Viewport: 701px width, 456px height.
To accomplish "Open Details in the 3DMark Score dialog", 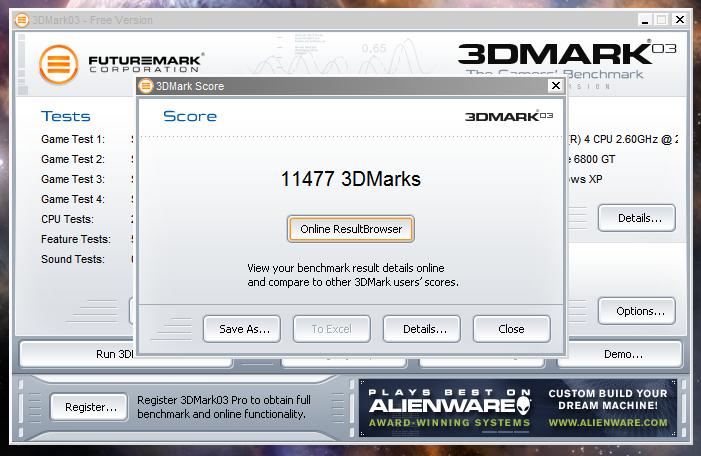I will pyautogui.click(x=422, y=329).
